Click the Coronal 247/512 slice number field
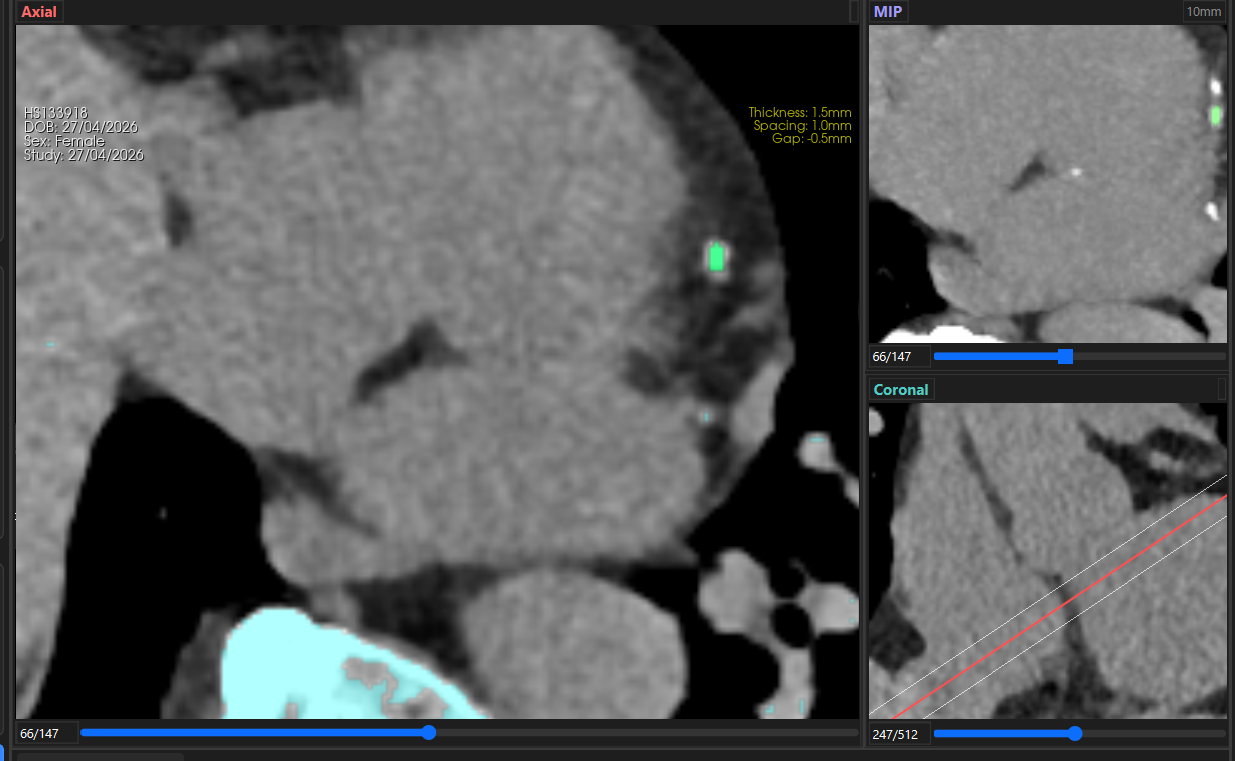 coord(900,734)
